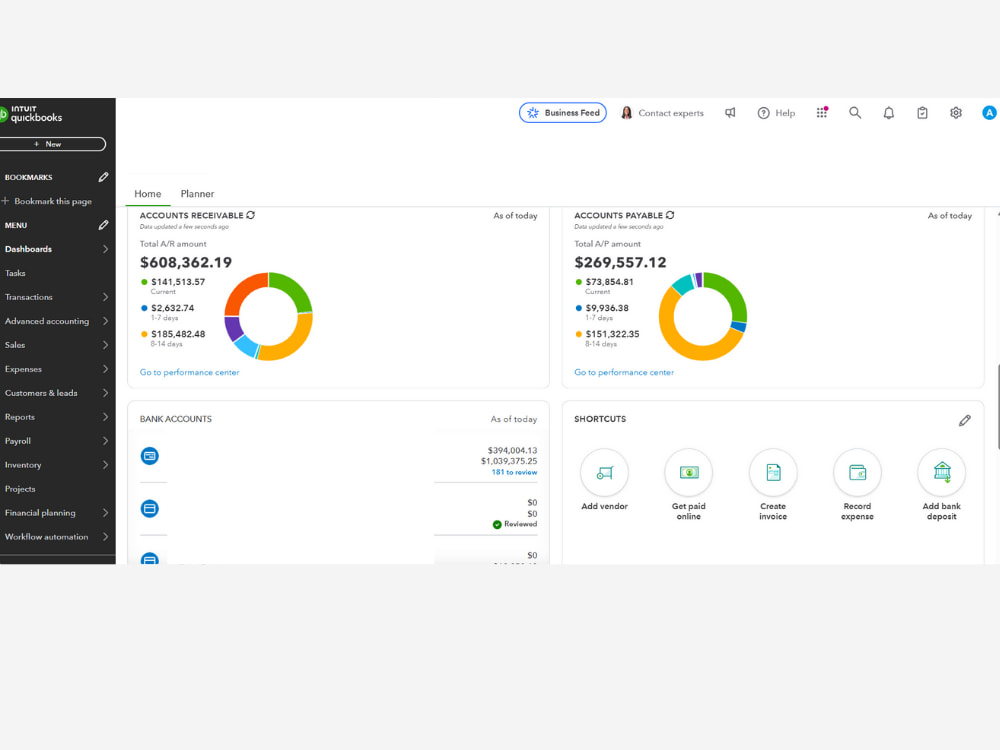The image size is (1000, 750).
Task: Edit bookmarks with the pencil icon
Action: [x=103, y=177]
